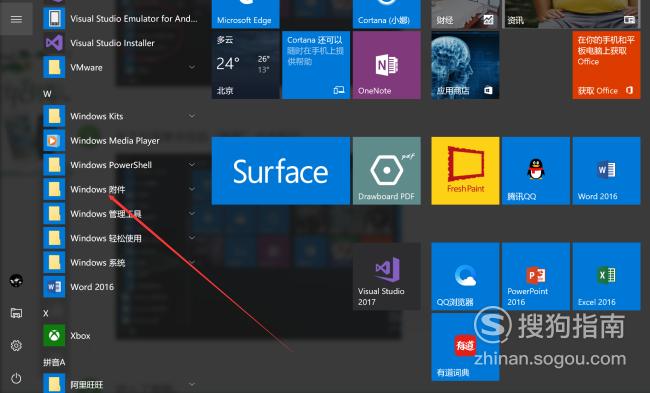Jump to letter X section header
This screenshot has width=650, height=393.
point(46,313)
